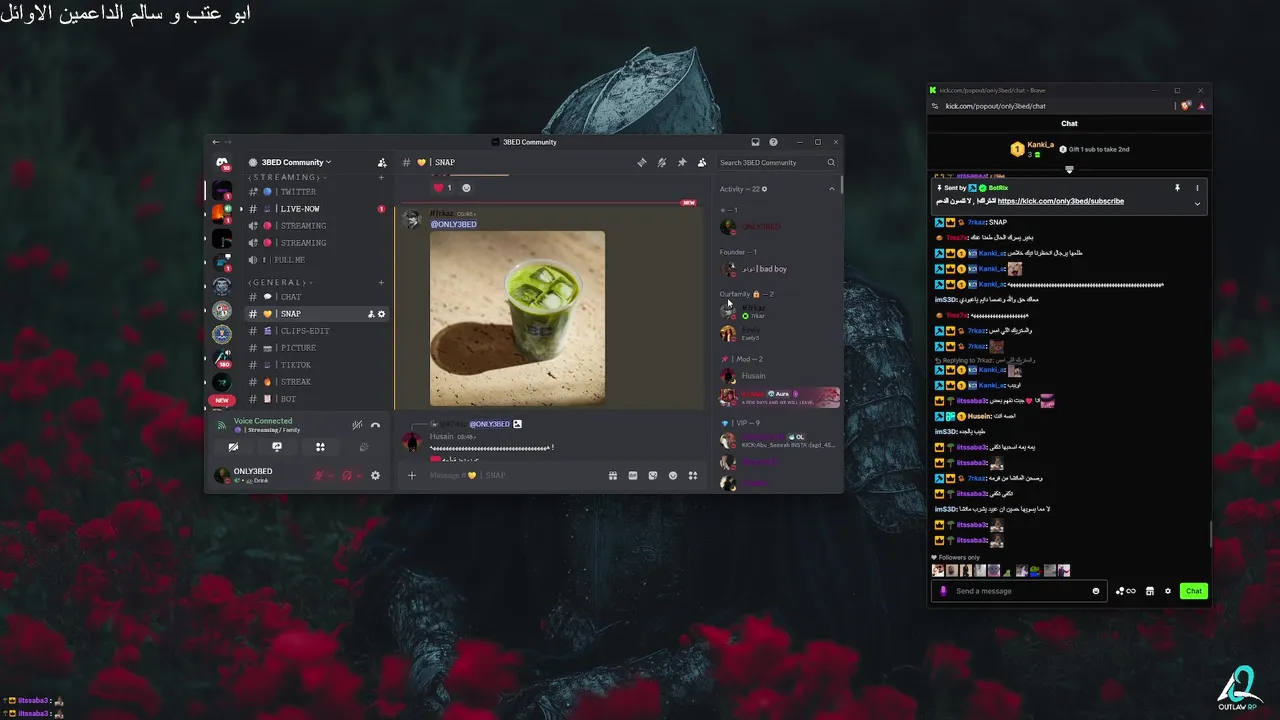Viewport: 1280px width, 720px height.
Task: Open threads icon in SNAP header
Action: click(642, 162)
